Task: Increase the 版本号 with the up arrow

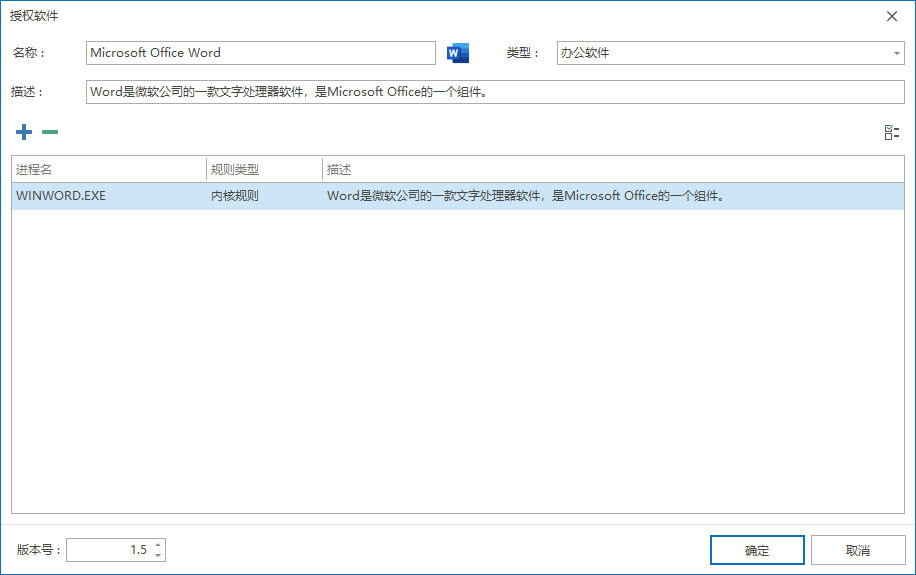Action: click(x=158, y=545)
